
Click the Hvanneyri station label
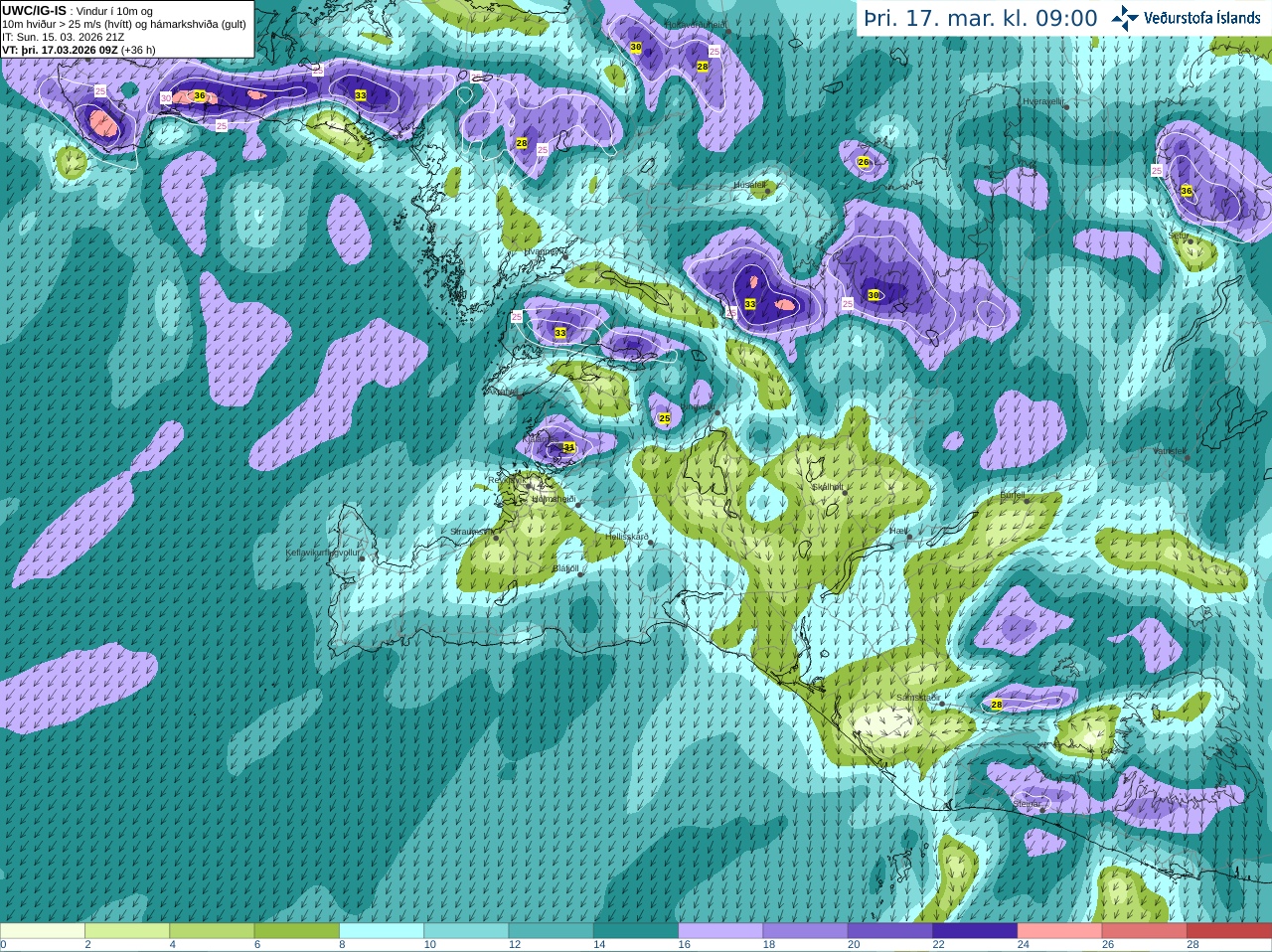543,251
